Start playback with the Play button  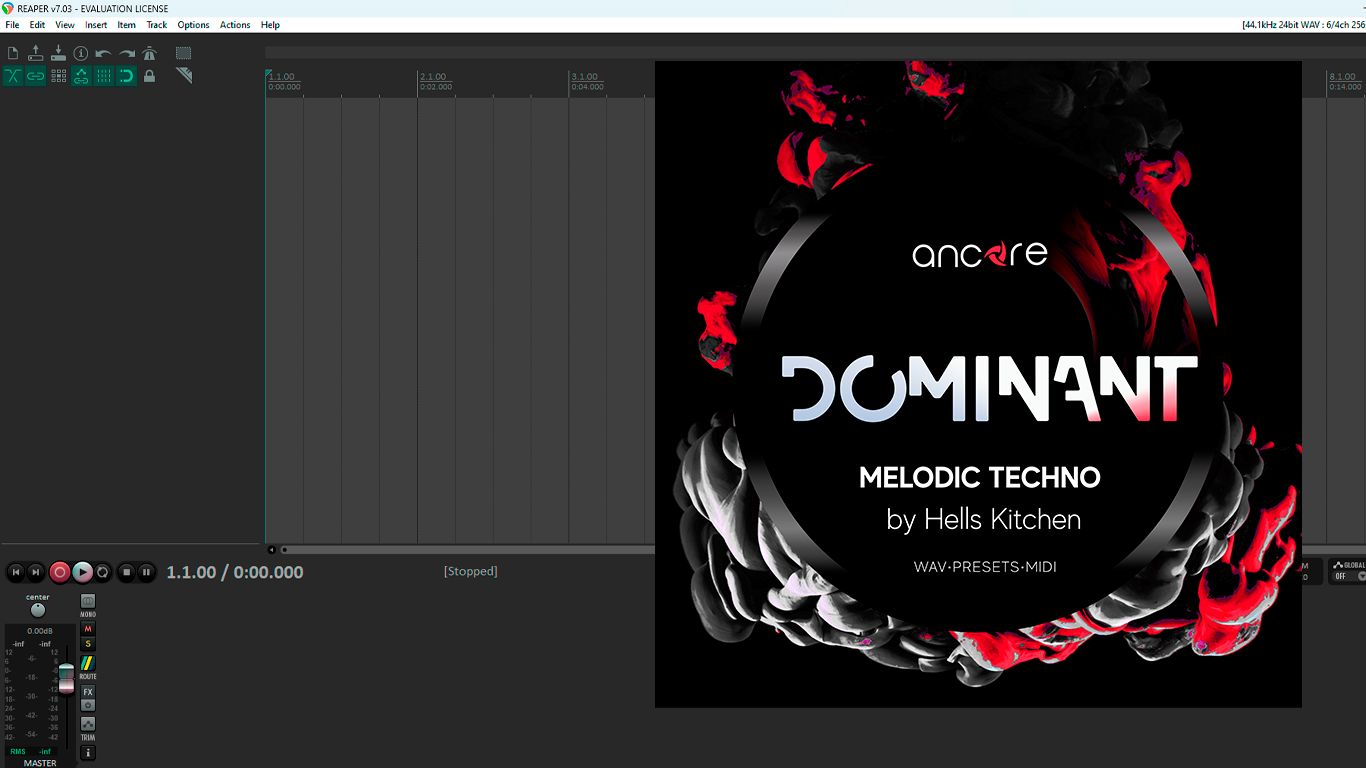tap(82, 572)
